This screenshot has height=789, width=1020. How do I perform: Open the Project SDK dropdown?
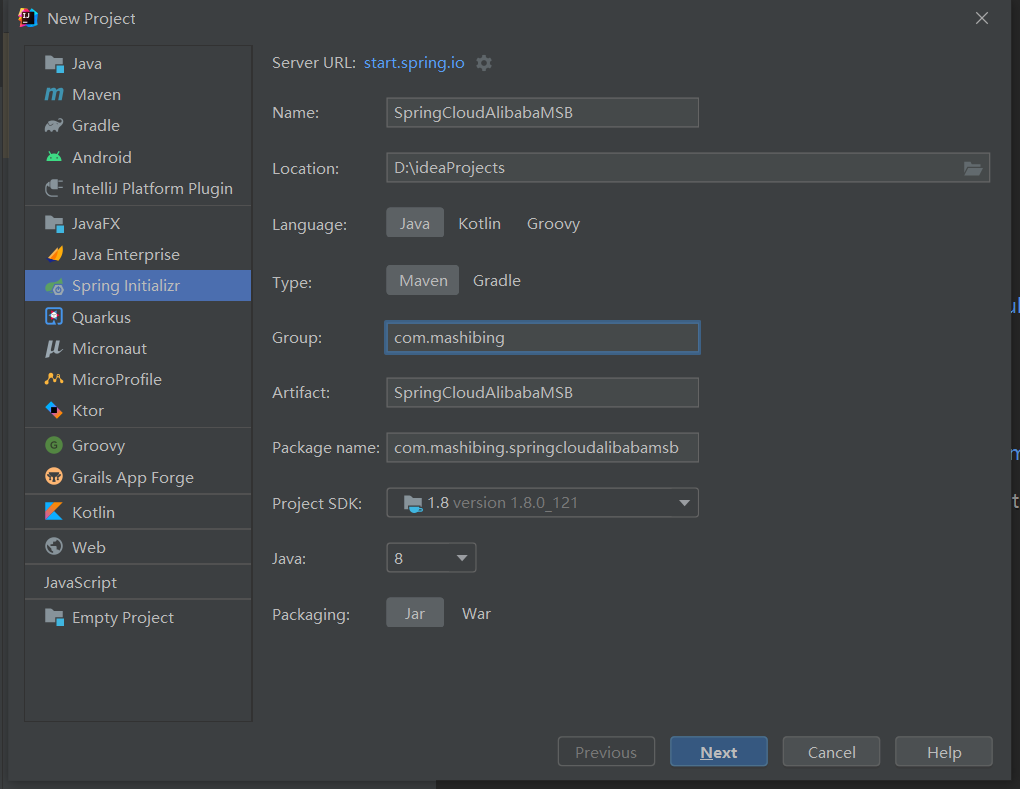(543, 503)
